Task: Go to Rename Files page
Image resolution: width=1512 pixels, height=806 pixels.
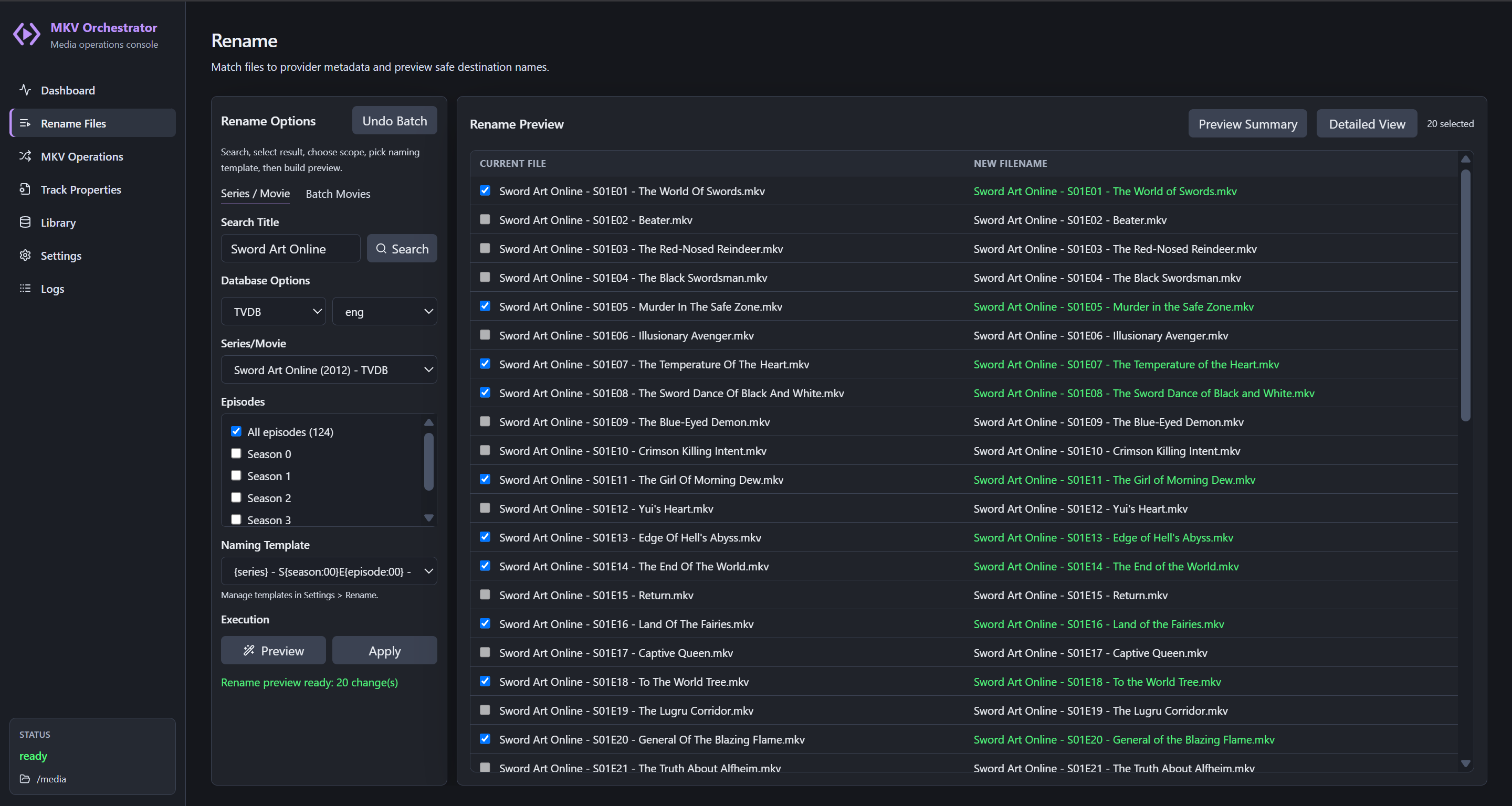Action: point(93,123)
